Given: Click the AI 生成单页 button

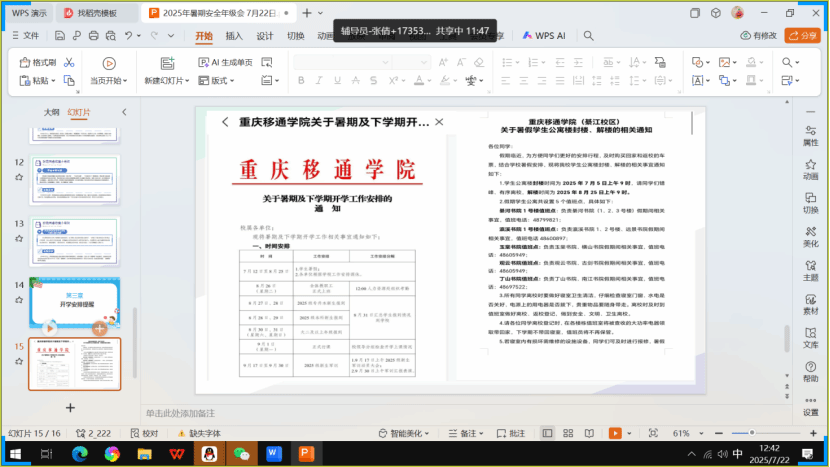Looking at the screenshot, I should (x=224, y=62).
